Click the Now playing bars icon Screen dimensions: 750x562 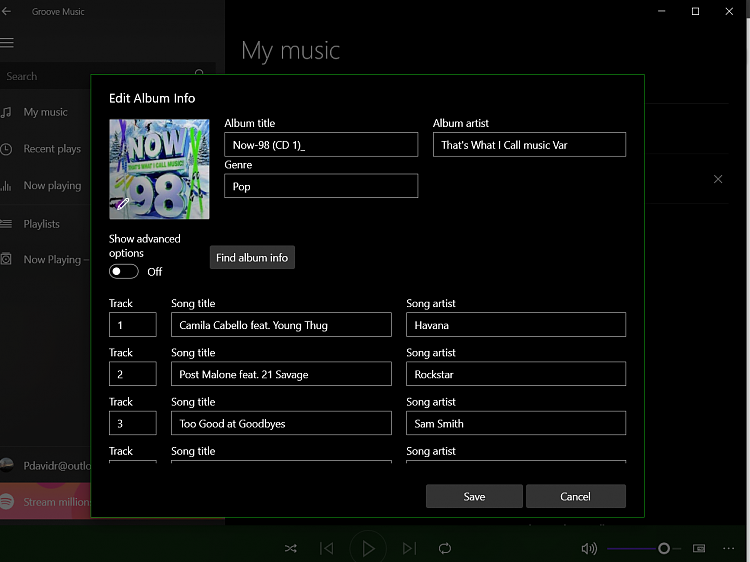click(6, 186)
